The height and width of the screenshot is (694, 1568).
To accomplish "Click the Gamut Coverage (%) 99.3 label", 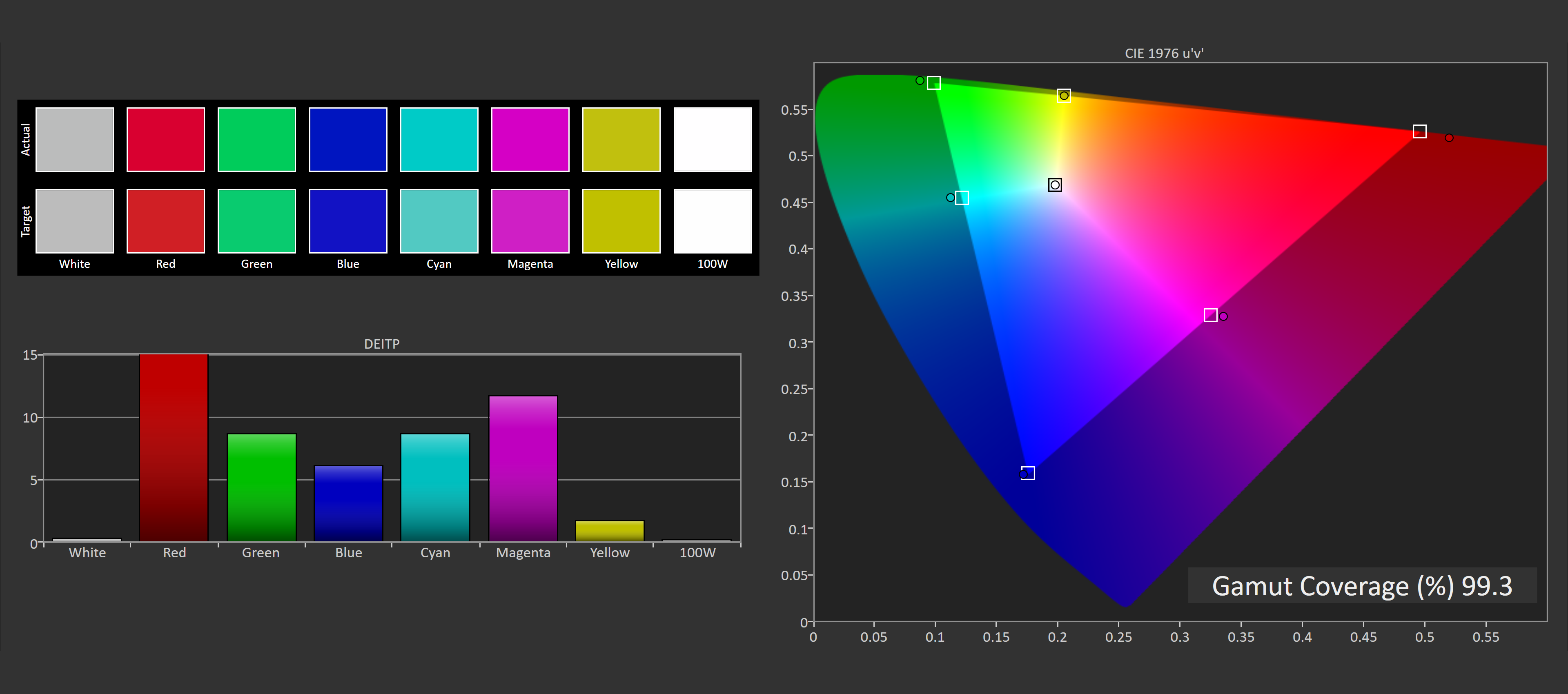I will click(1362, 586).
